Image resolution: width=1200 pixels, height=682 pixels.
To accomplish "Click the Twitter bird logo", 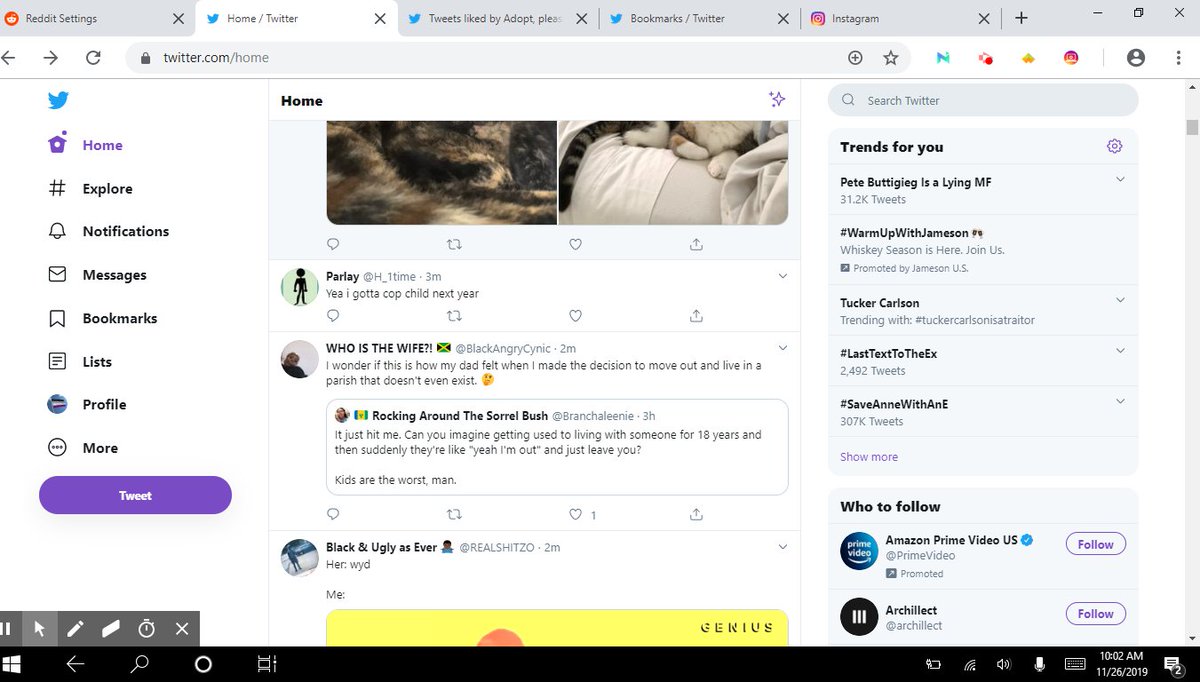I will click(58, 100).
